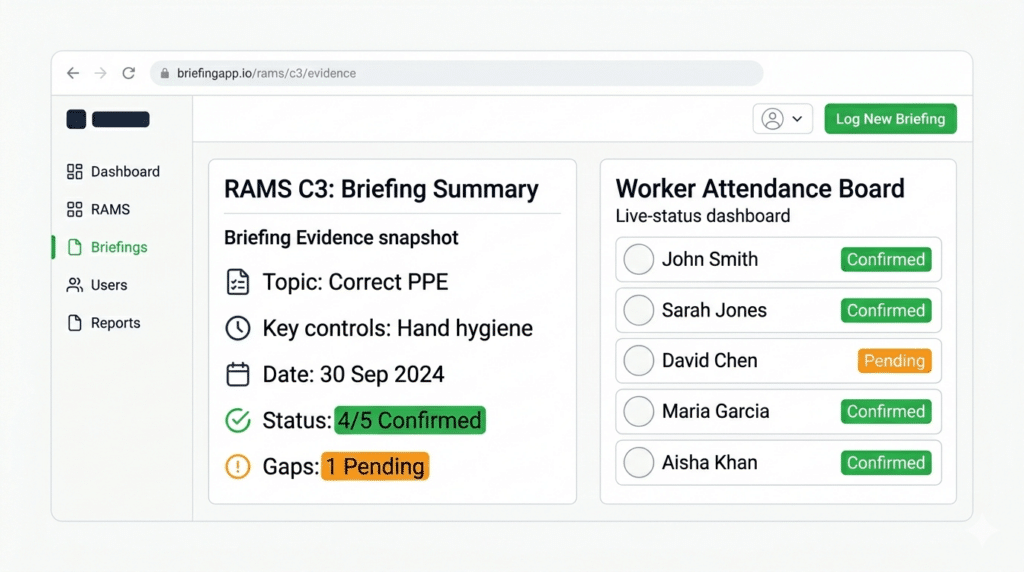This screenshot has height=572, width=1024.
Task: Click David Chen's Pending badge
Action: [x=895, y=360]
